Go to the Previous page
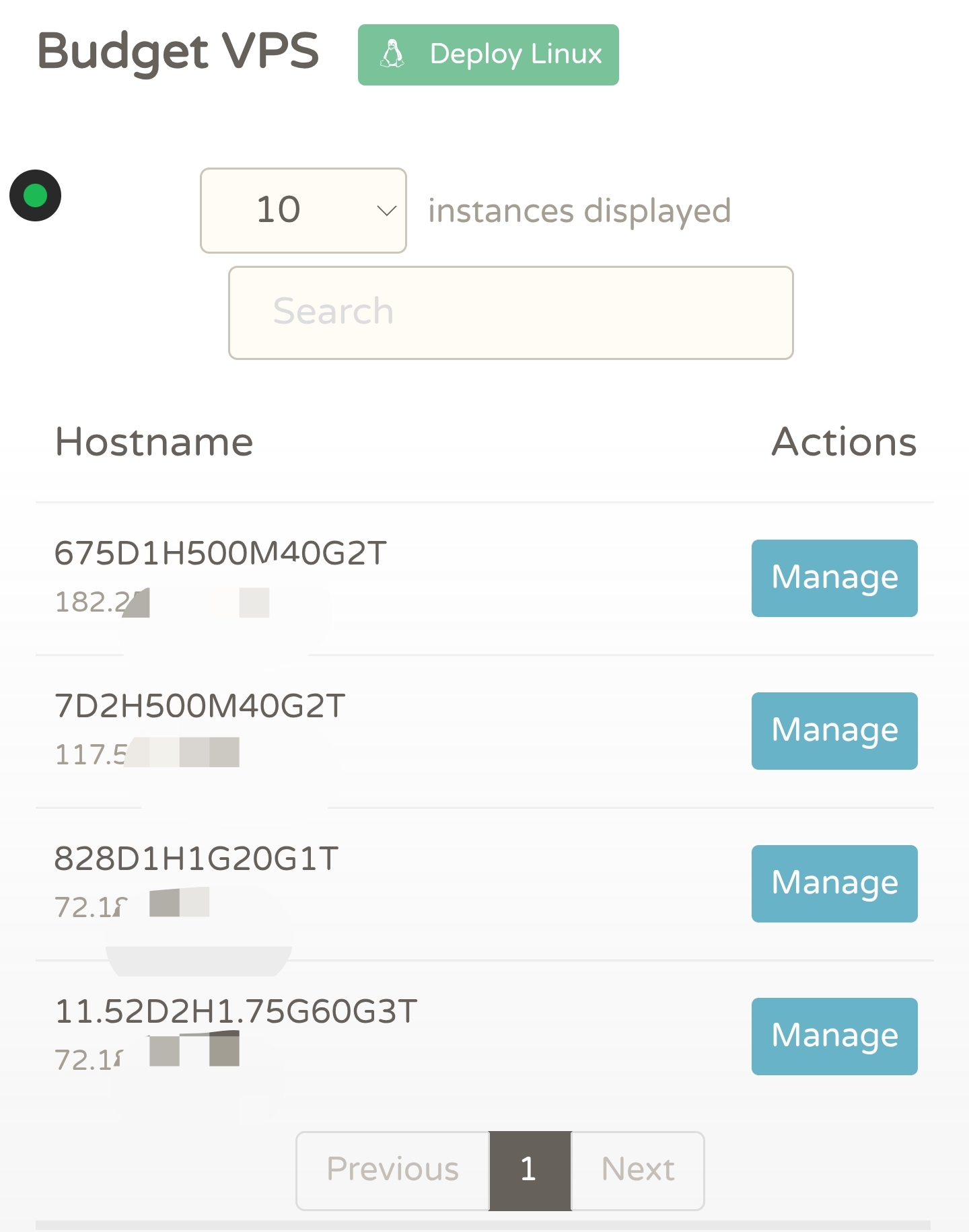 coord(393,1171)
